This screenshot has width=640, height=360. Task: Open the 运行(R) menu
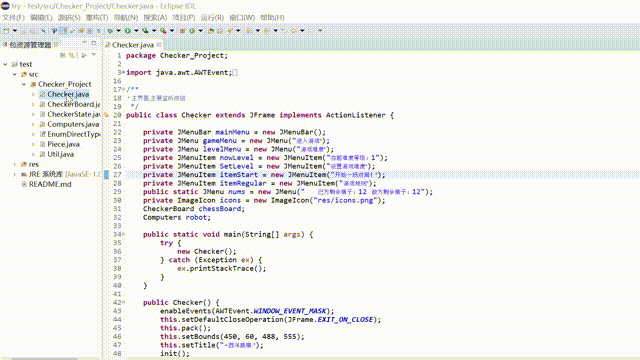(212, 18)
